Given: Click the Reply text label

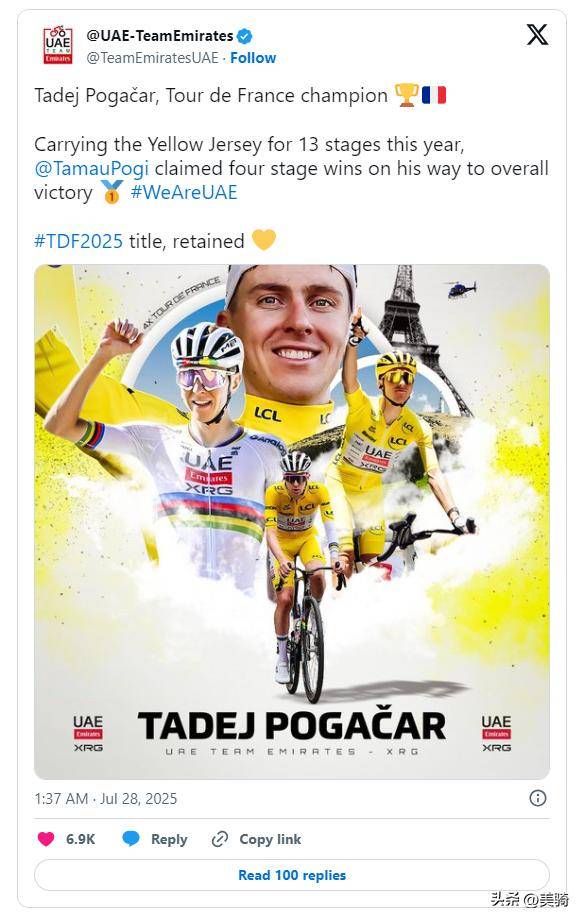Looking at the screenshot, I should [169, 840].
